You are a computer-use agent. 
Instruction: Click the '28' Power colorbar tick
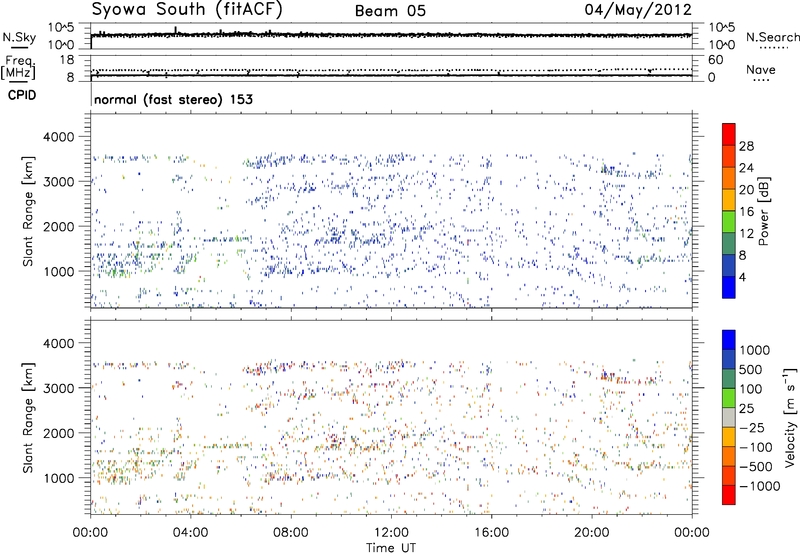[746, 146]
